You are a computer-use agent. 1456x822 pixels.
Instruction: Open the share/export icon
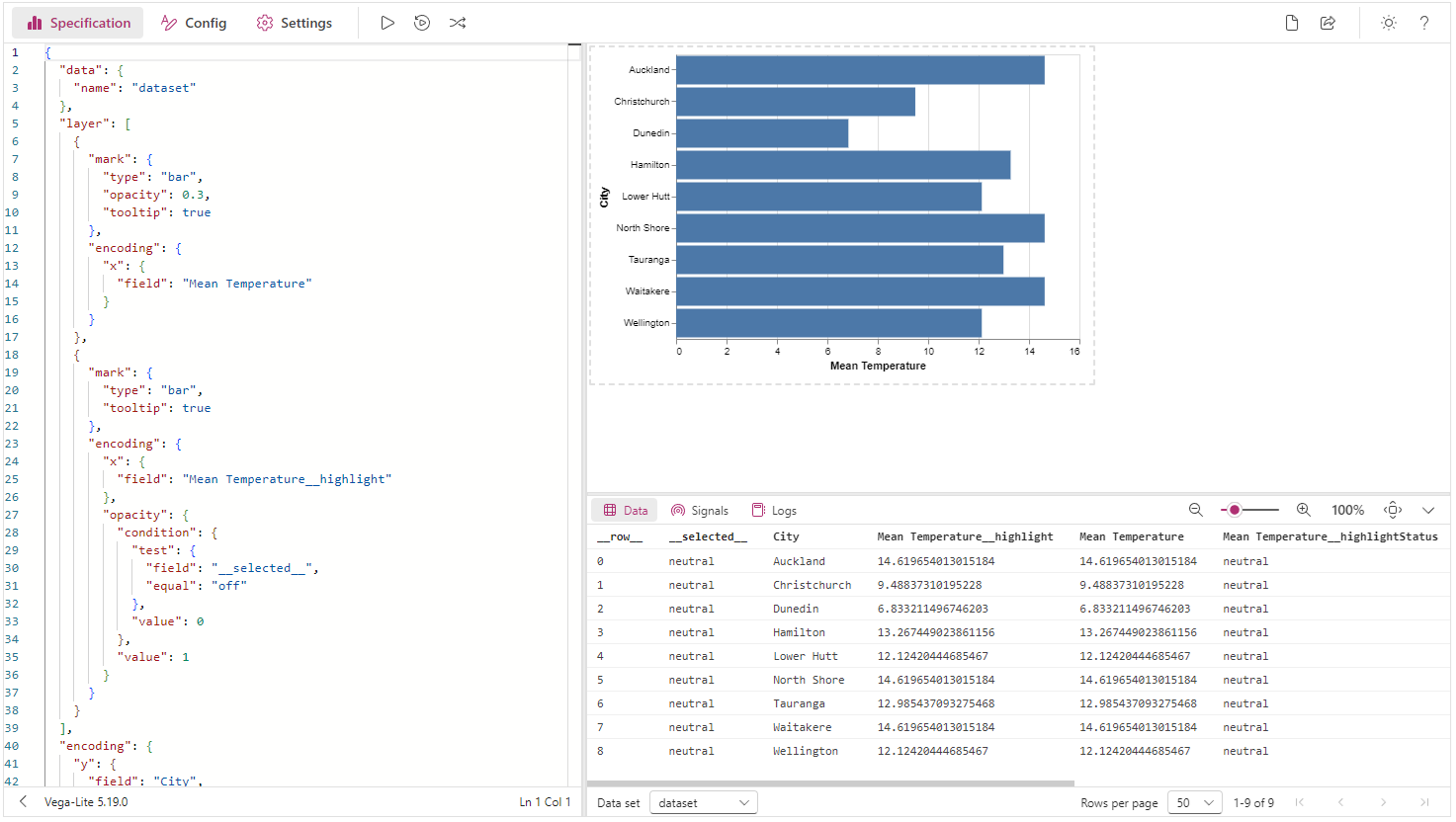[x=1328, y=23]
